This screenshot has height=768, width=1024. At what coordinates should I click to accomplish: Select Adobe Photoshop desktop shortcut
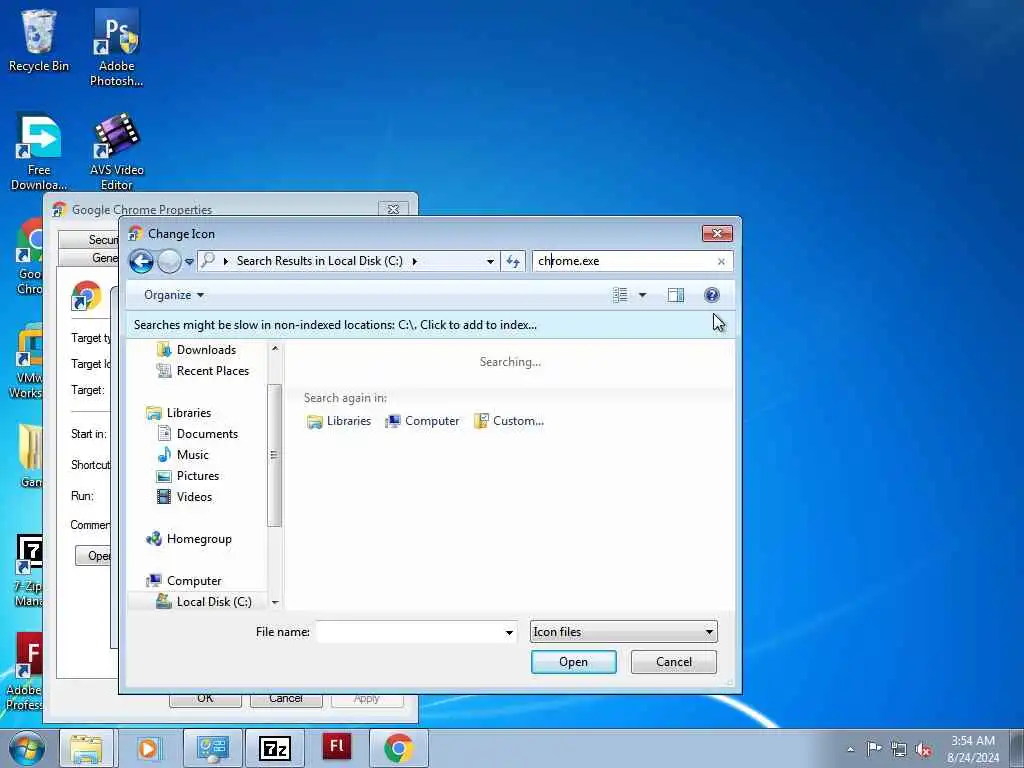[116, 48]
